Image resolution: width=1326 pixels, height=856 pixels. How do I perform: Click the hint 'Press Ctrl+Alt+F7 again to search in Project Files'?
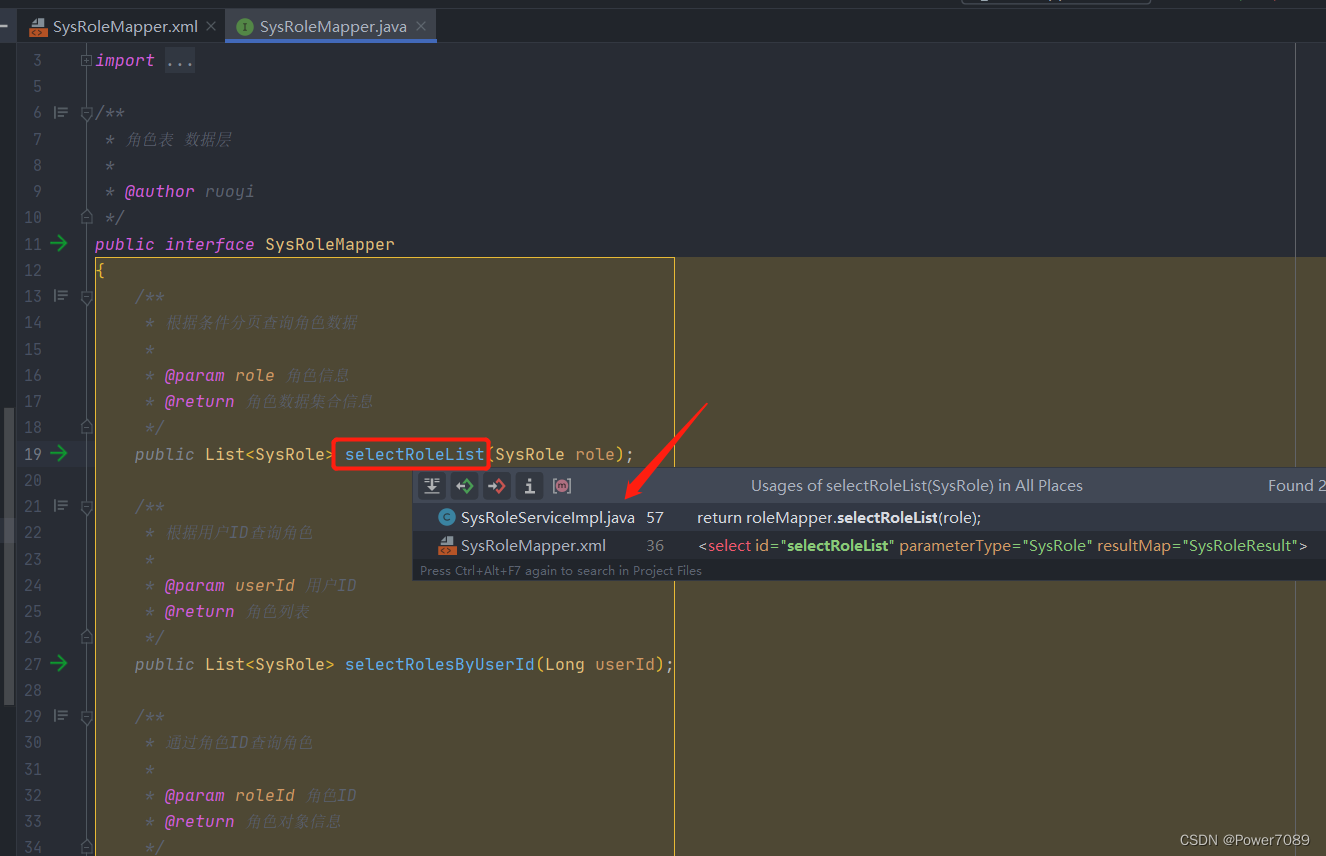click(x=561, y=571)
